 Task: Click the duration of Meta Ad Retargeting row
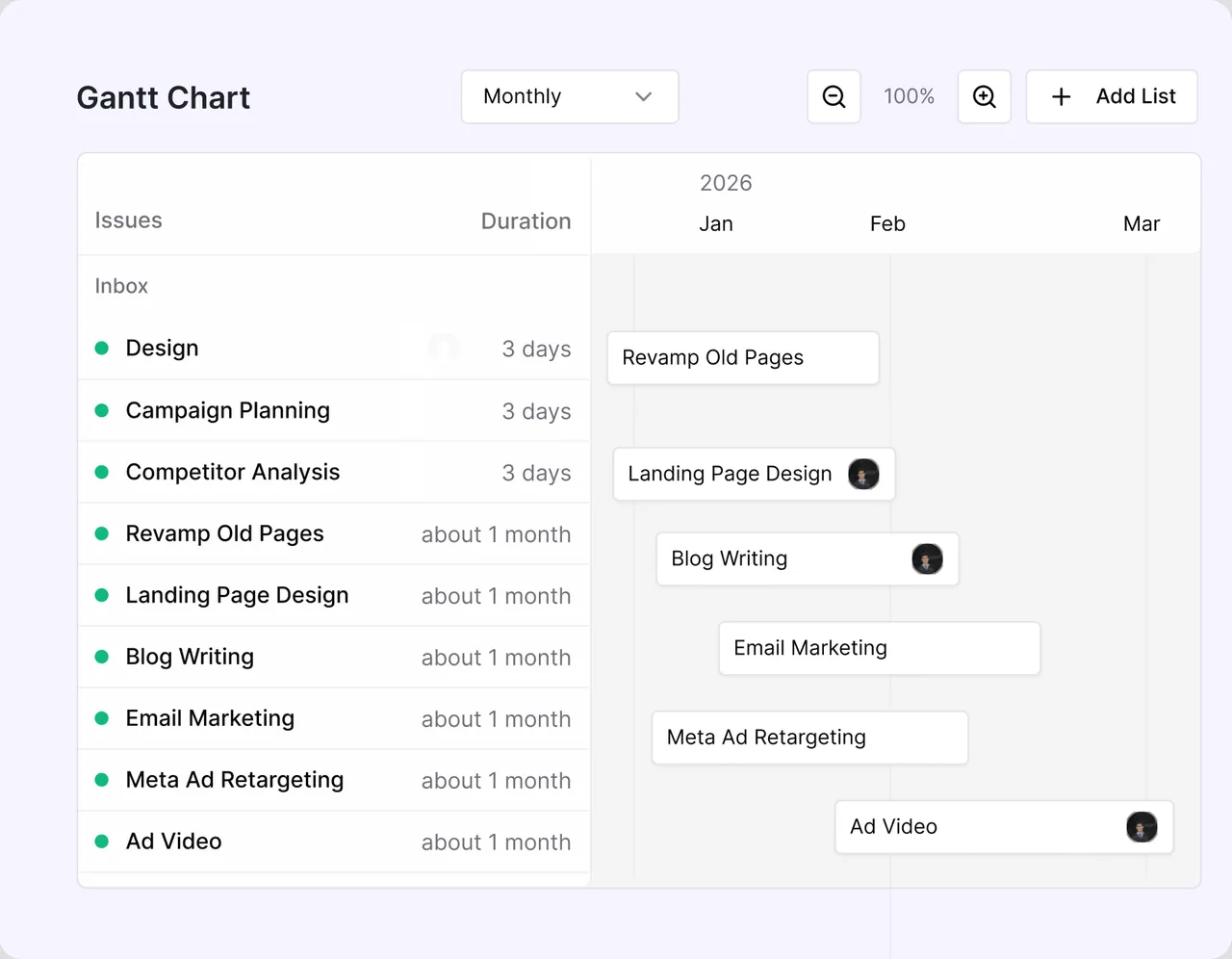tap(496, 781)
